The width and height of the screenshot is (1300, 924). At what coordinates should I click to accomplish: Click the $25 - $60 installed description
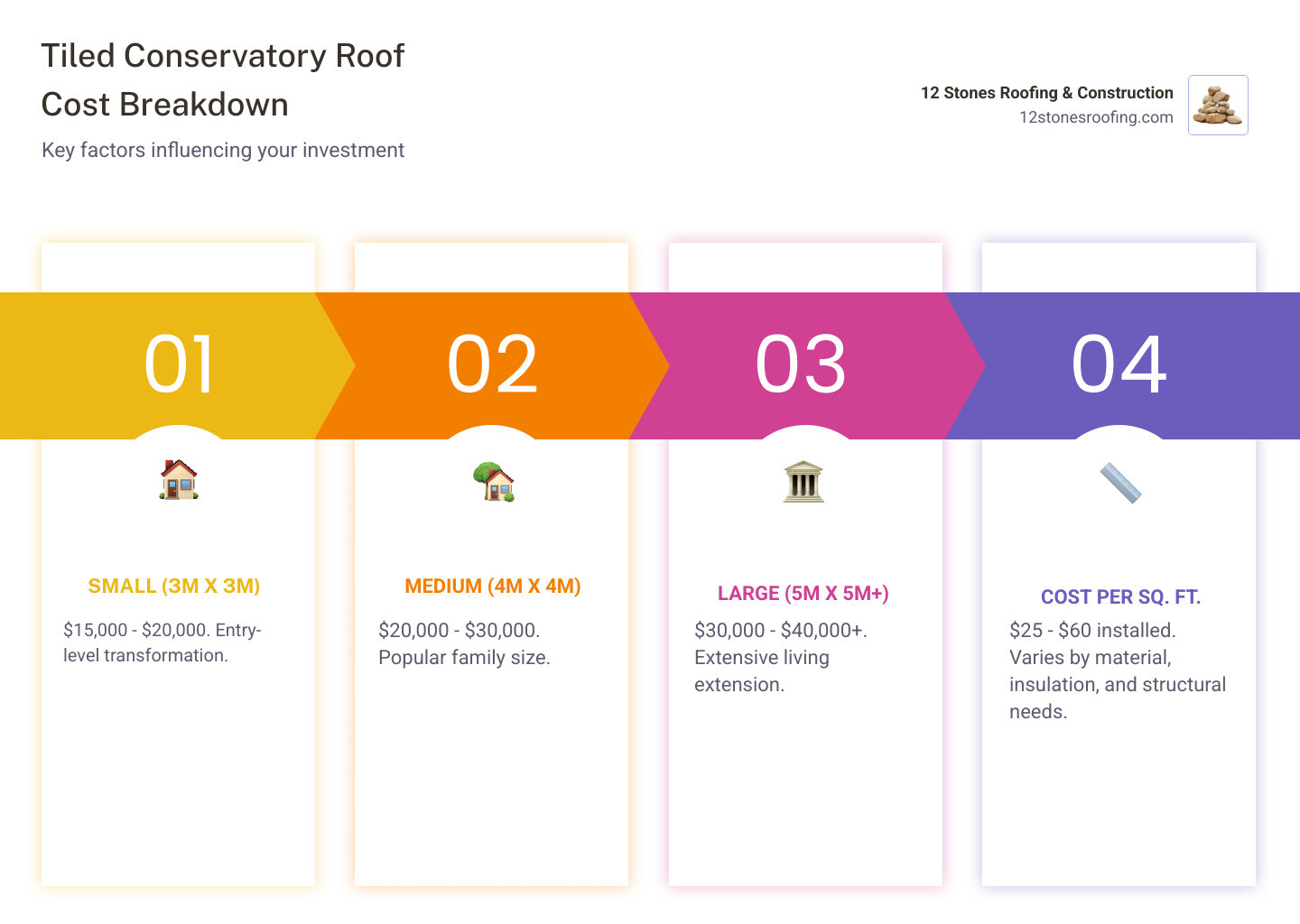click(x=1117, y=670)
